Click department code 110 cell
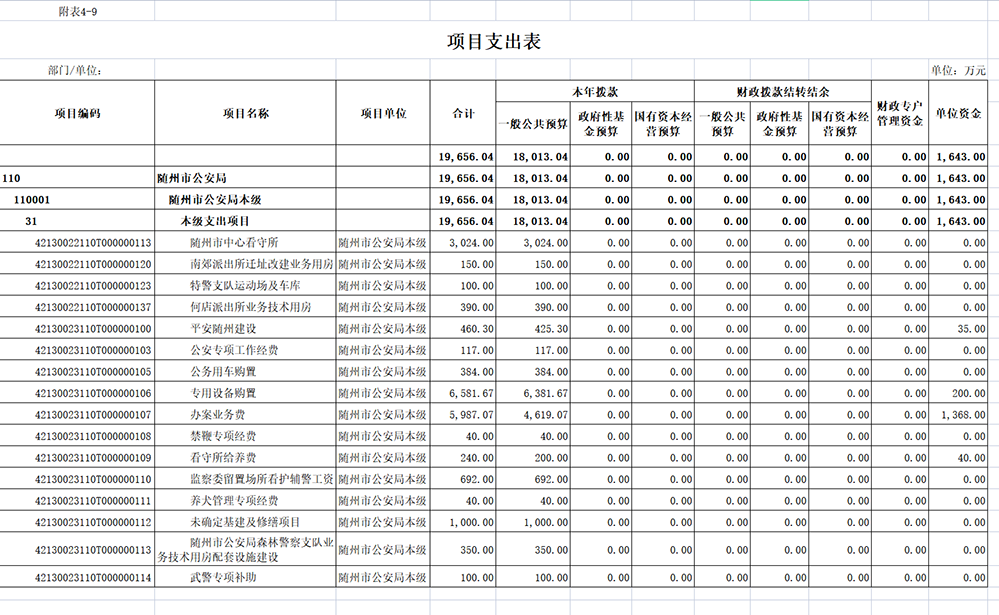The image size is (999, 615). point(12,178)
